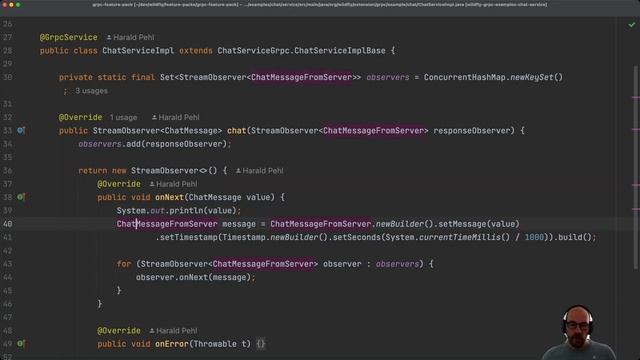
Task: Click the window title bar file path
Action: tap(320, 4)
